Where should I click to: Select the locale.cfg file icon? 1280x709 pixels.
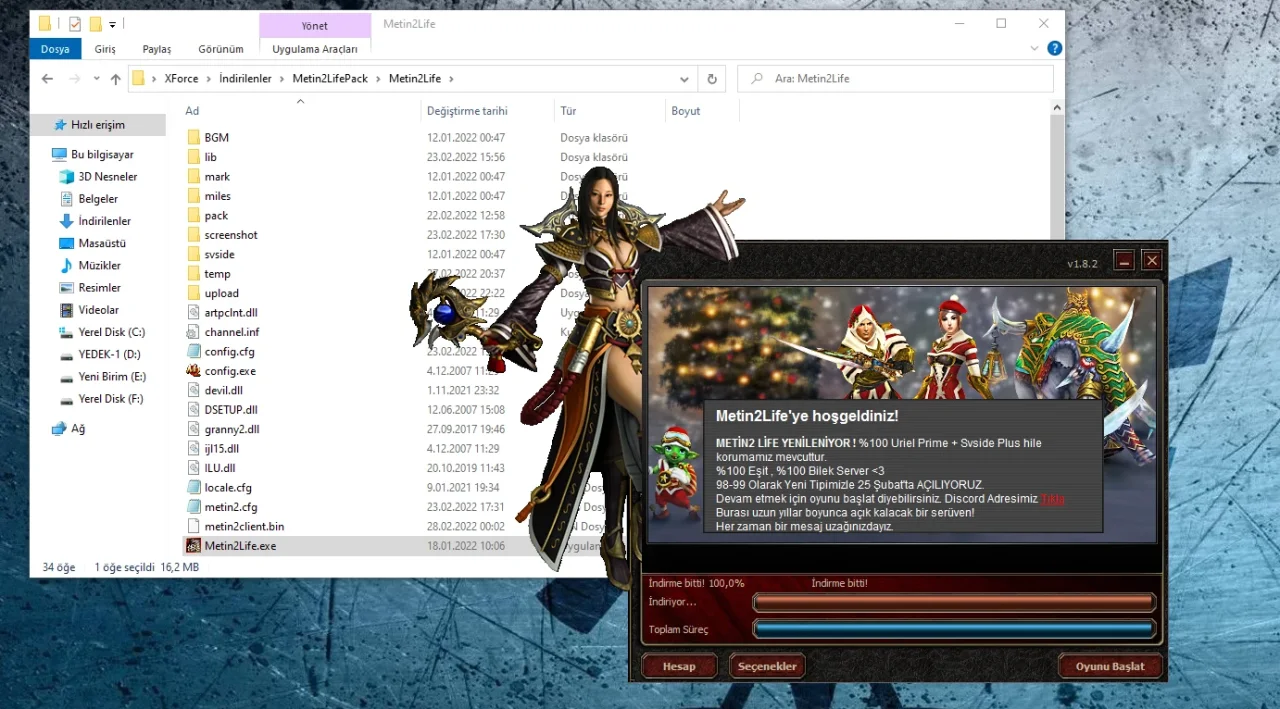coord(194,488)
